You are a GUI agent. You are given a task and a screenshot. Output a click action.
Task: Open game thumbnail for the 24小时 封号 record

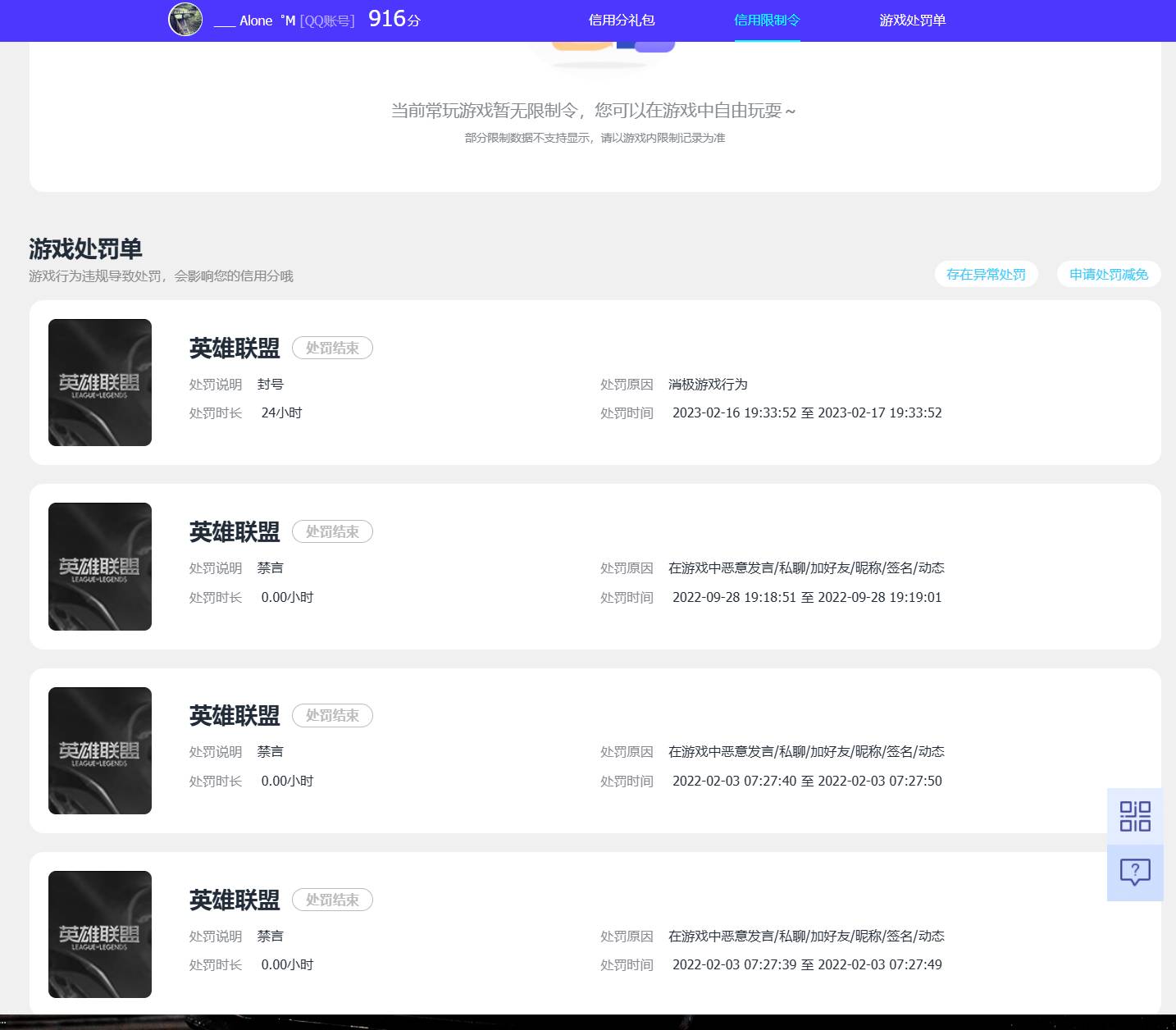tap(100, 382)
